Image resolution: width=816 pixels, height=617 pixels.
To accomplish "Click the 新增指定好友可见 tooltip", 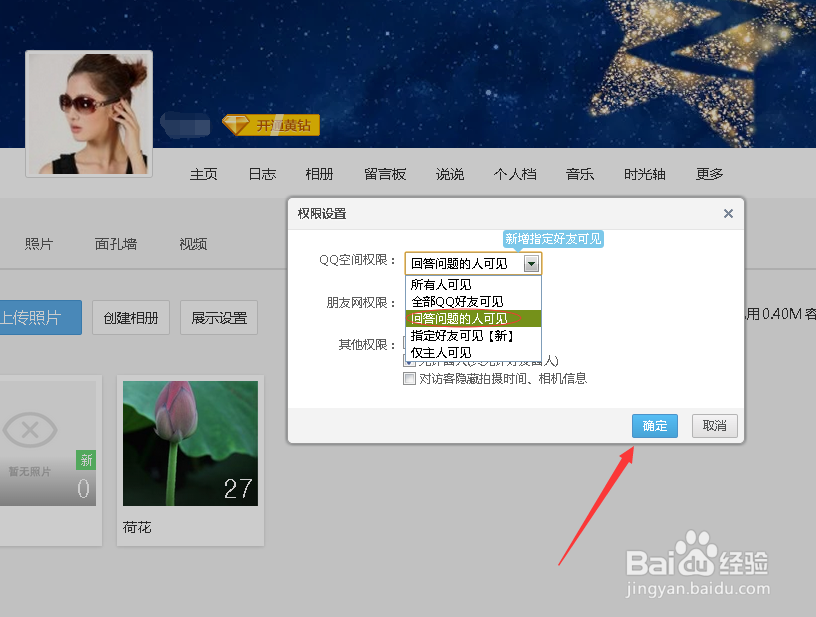I will pyautogui.click(x=553, y=239).
